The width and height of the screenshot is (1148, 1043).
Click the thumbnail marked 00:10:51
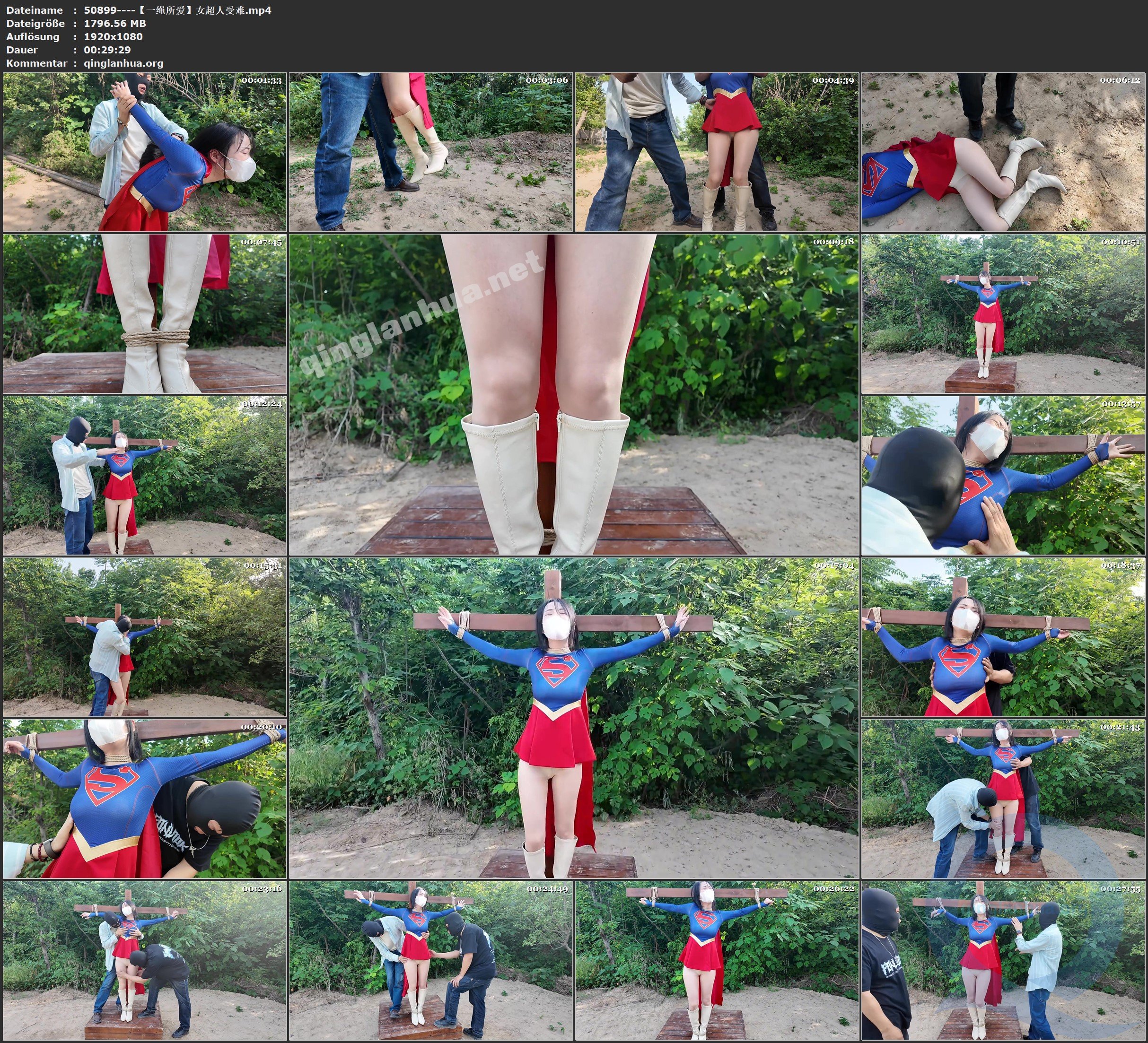click(1003, 313)
